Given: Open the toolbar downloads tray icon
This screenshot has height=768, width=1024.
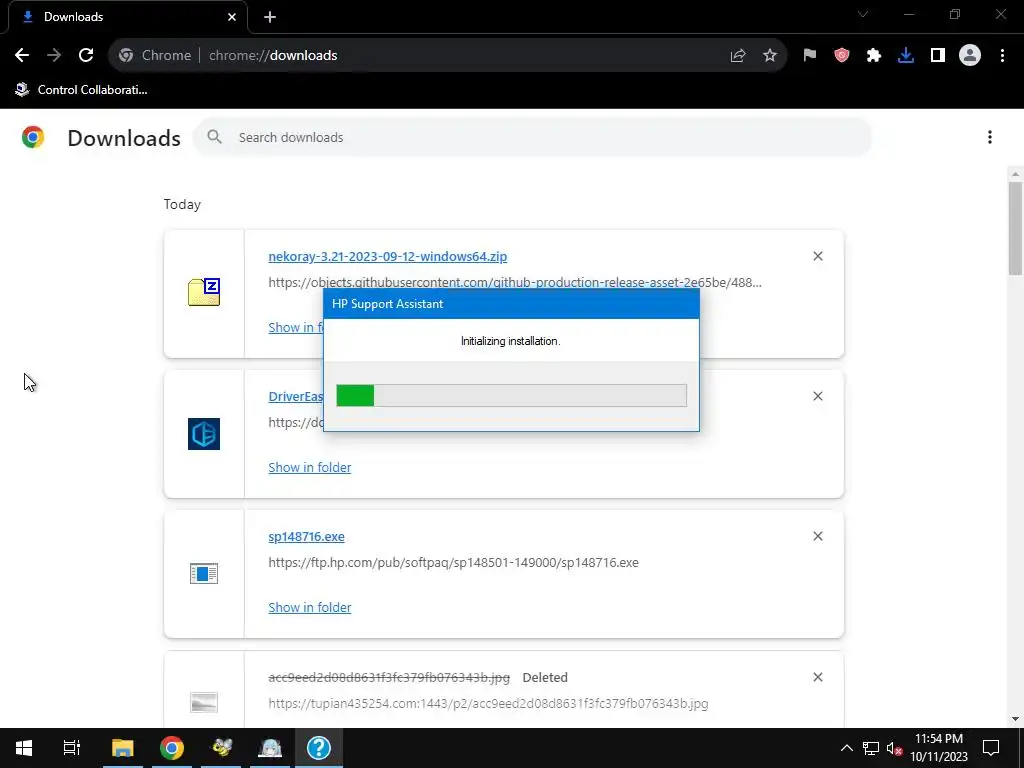Looking at the screenshot, I should coord(906,56).
